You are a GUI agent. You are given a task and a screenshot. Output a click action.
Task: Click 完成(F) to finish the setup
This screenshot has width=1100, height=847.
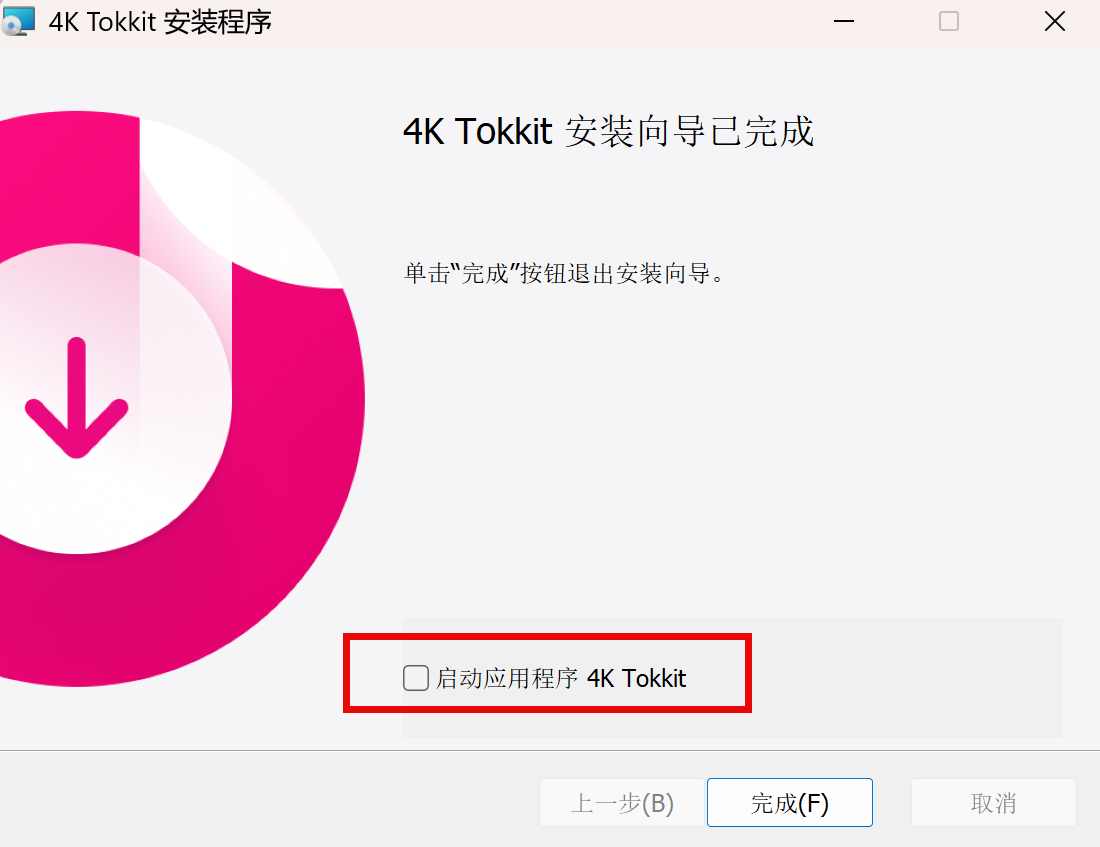click(x=790, y=803)
